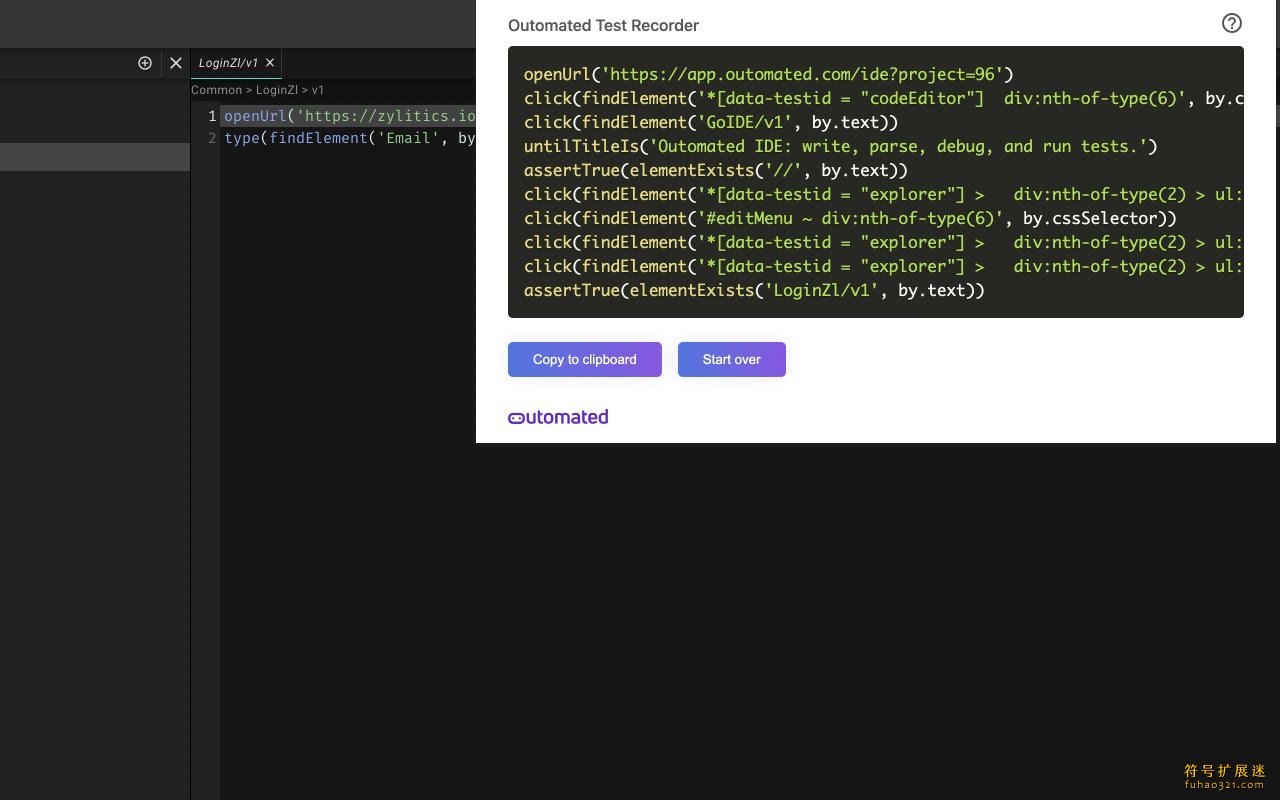Close the explorer panel with X icon
1280x800 pixels.
pyautogui.click(x=176, y=63)
